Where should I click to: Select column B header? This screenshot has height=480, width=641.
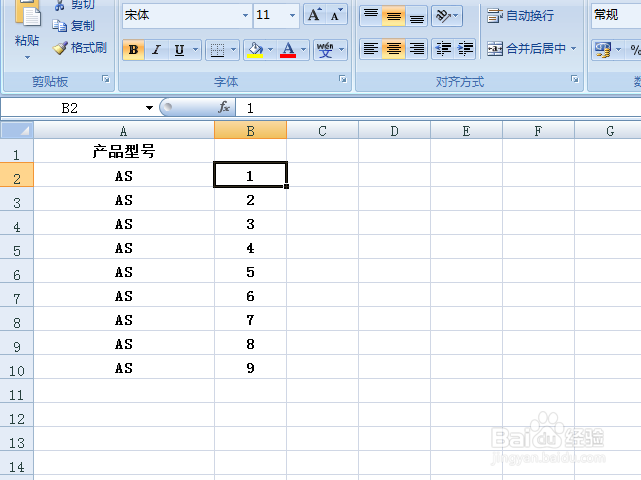251,131
